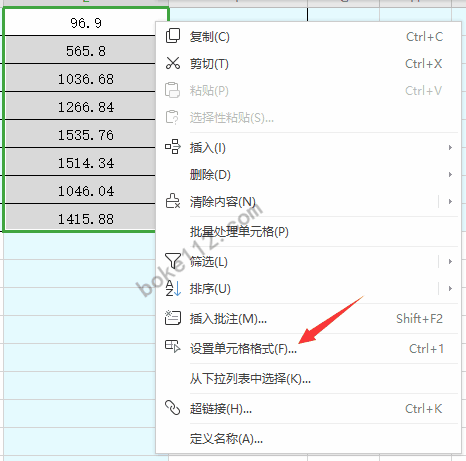The image size is (466, 461).
Task: Select the cell containing 1266.84
Action: coord(80,106)
